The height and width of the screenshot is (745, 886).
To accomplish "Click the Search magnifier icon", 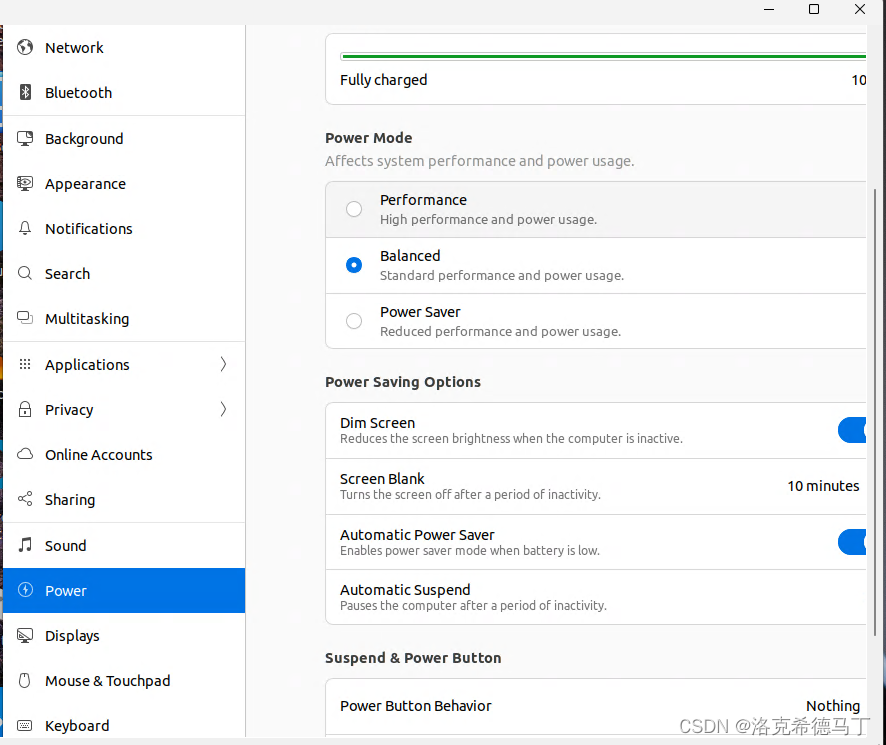I will (x=25, y=274).
